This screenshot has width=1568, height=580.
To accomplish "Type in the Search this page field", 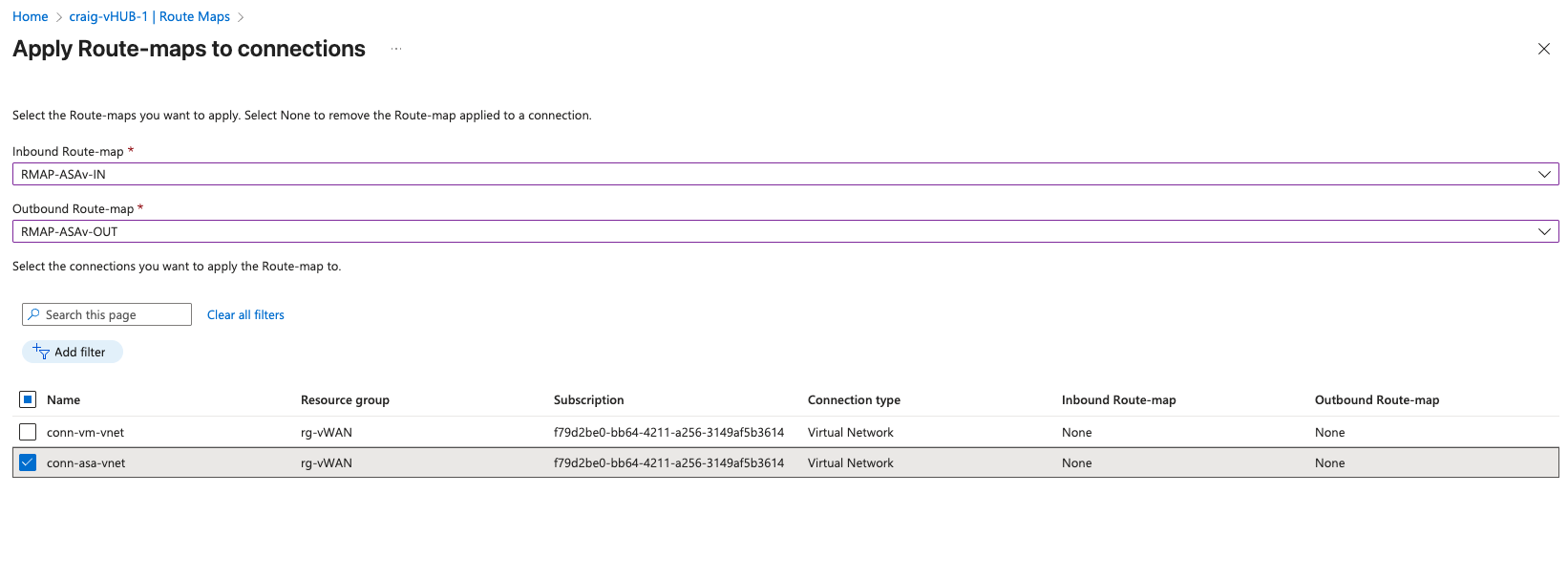I will pyautogui.click(x=115, y=314).
